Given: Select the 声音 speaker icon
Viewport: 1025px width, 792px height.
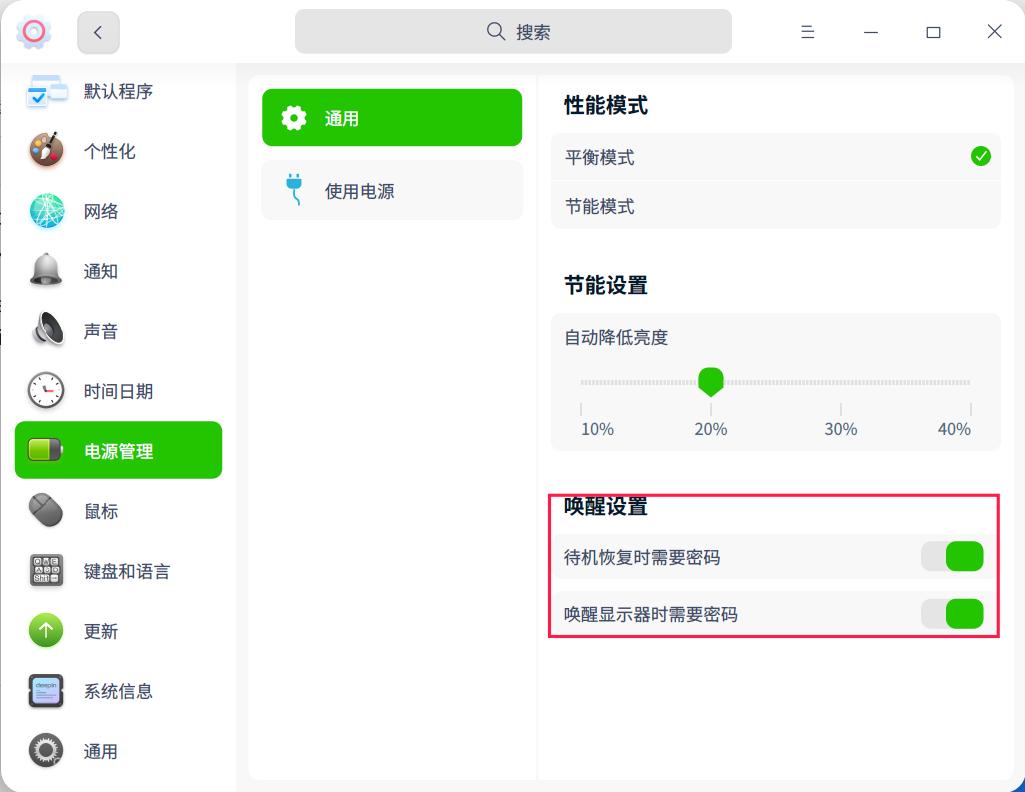Looking at the screenshot, I should pos(44,331).
